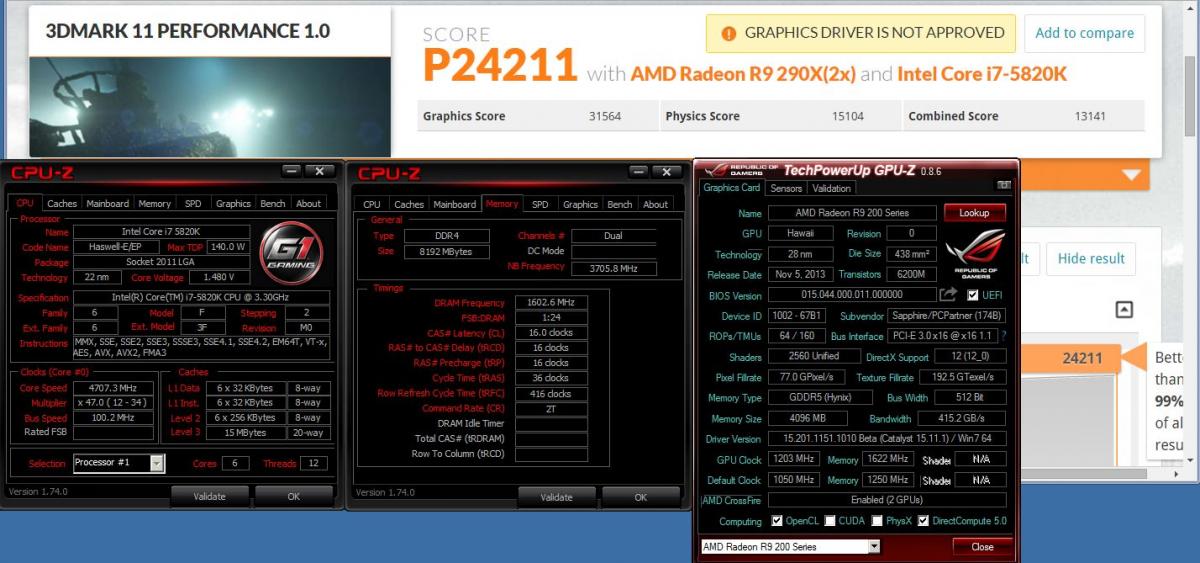Viewport: 1200px width, 563px height.
Task: Click the Core Voltage value 1.480 V
Action: (217, 277)
